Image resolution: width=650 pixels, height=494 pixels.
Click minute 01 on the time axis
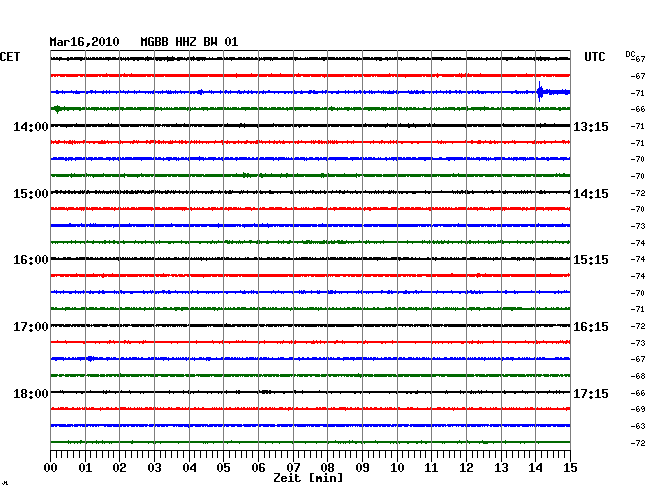(x=85, y=468)
